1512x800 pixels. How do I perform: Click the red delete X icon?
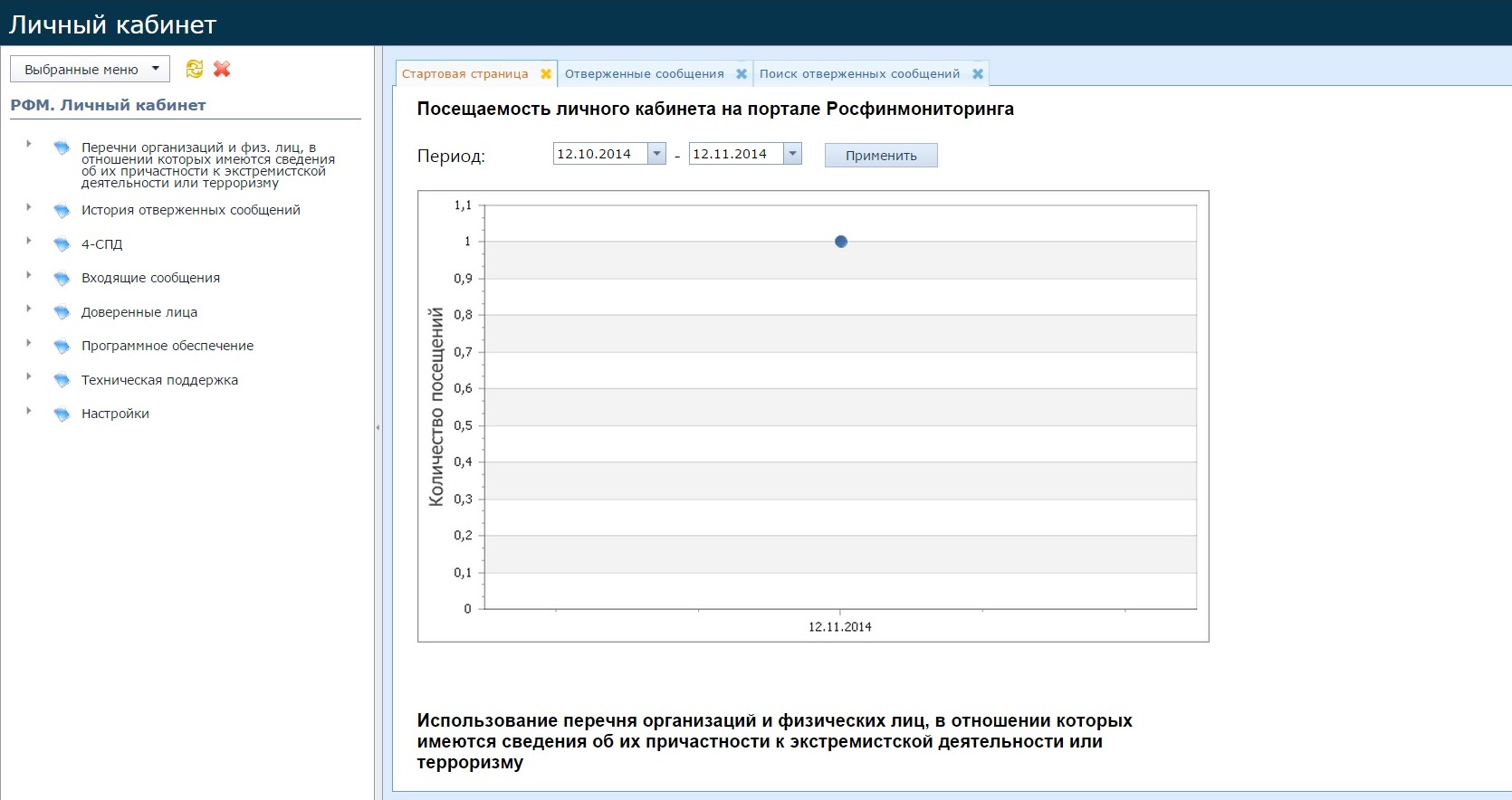pos(222,69)
